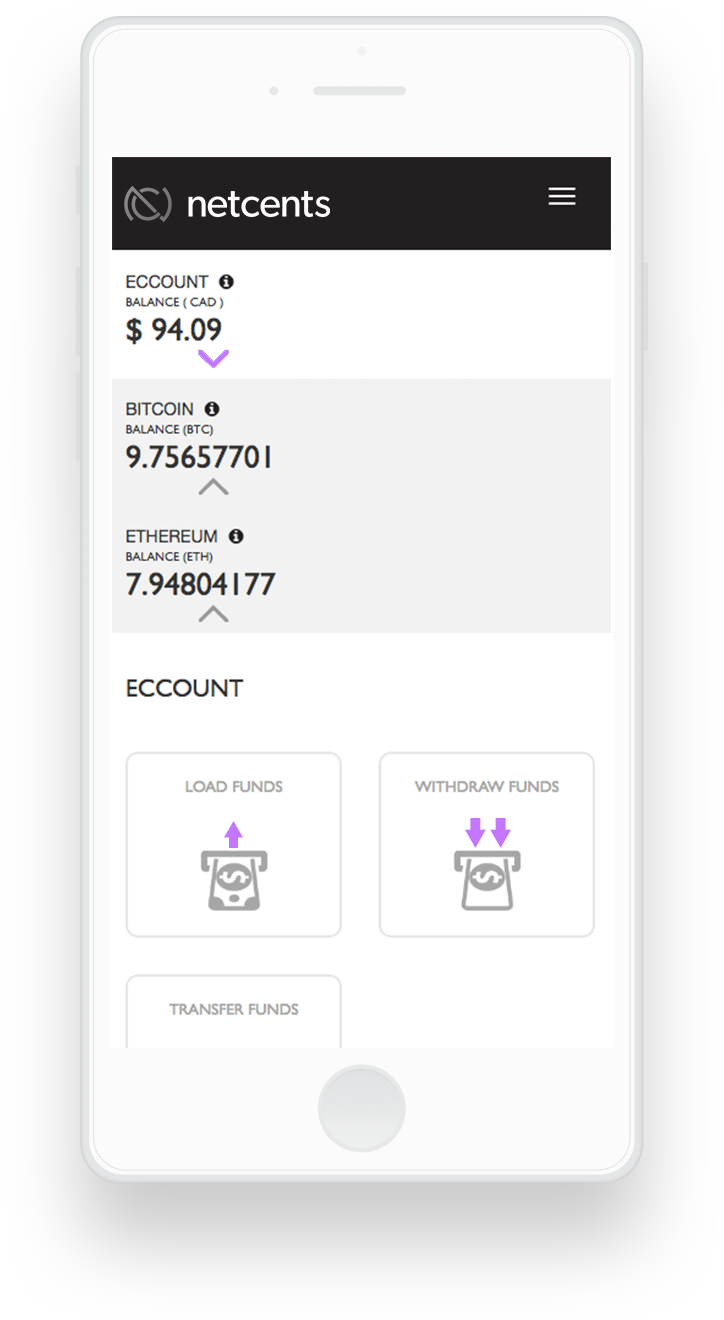Image resolution: width=724 pixels, height=1320 pixels.
Task: Select the Ethereum balance 7.94804177
Action: (x=200, y=584)
